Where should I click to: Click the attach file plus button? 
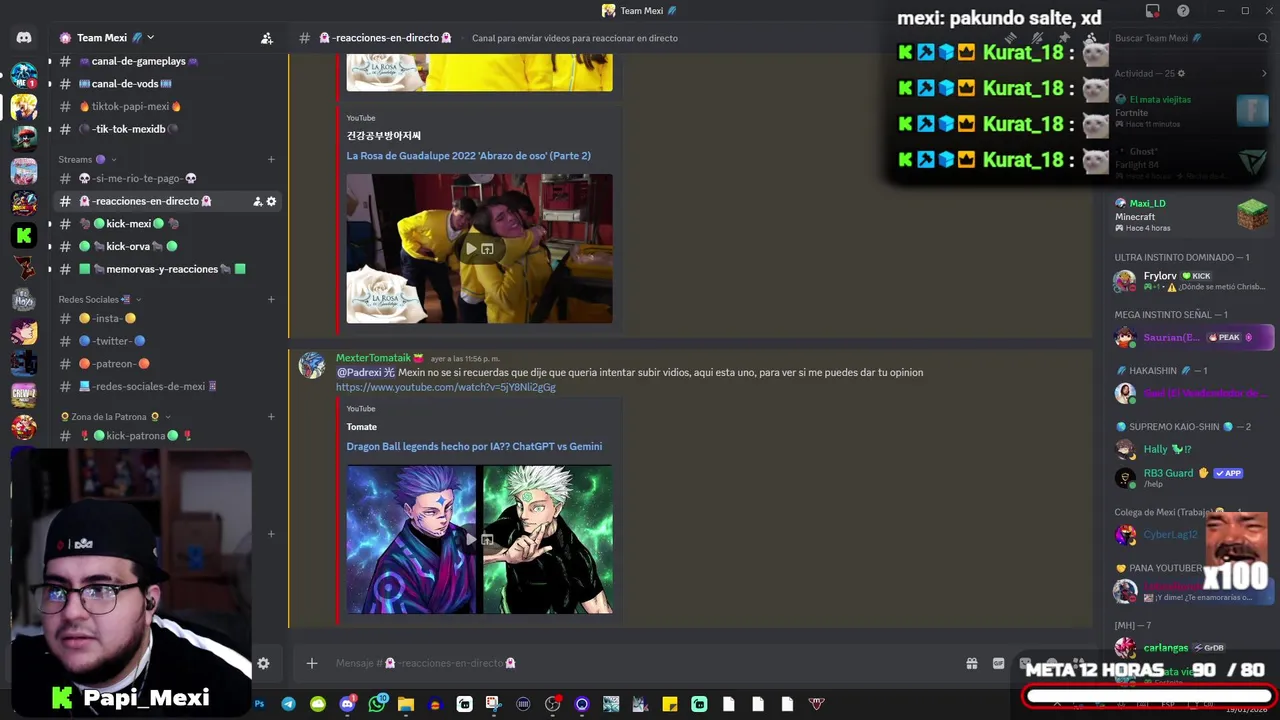coord(312,663)
